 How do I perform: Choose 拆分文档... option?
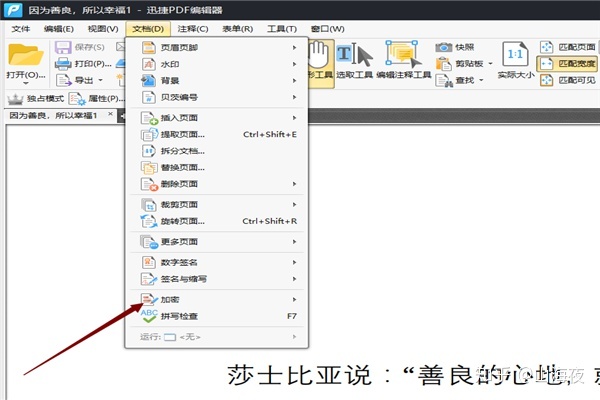click(x=217, y=151)
